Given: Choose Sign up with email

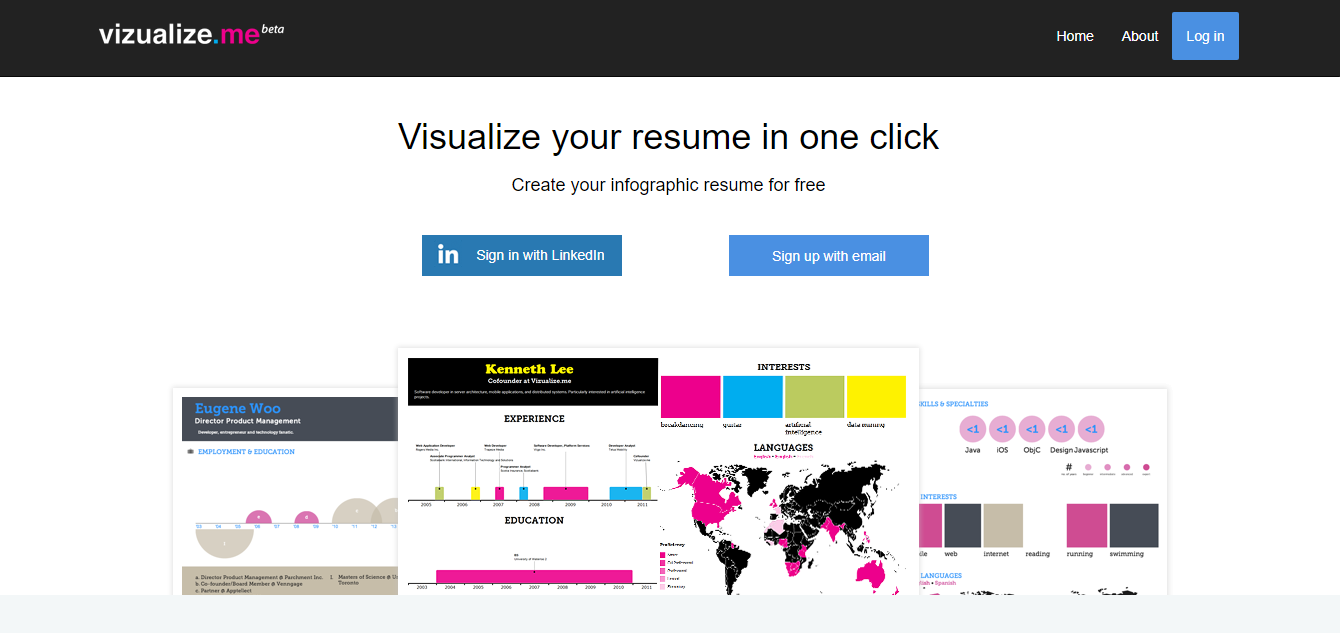Looking at the screenshot, I should coord(829,255).
